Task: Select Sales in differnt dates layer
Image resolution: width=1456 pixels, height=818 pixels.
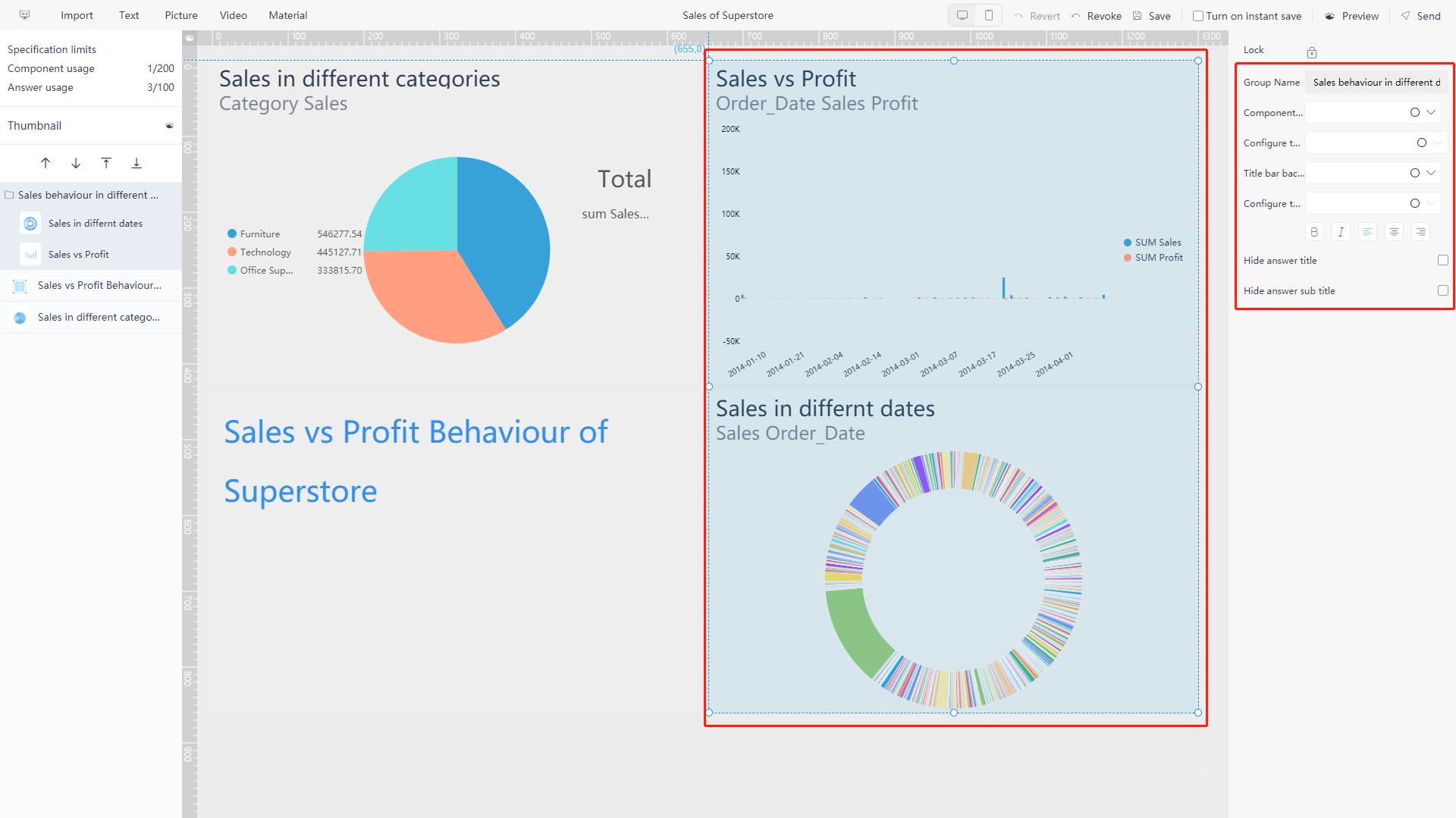Action: pos(91,224)
